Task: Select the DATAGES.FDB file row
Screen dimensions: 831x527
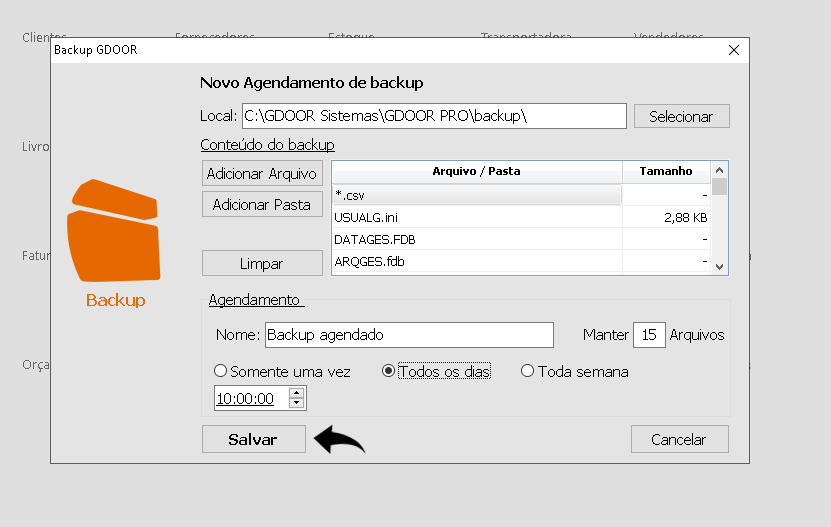Action: click(521, 240)
